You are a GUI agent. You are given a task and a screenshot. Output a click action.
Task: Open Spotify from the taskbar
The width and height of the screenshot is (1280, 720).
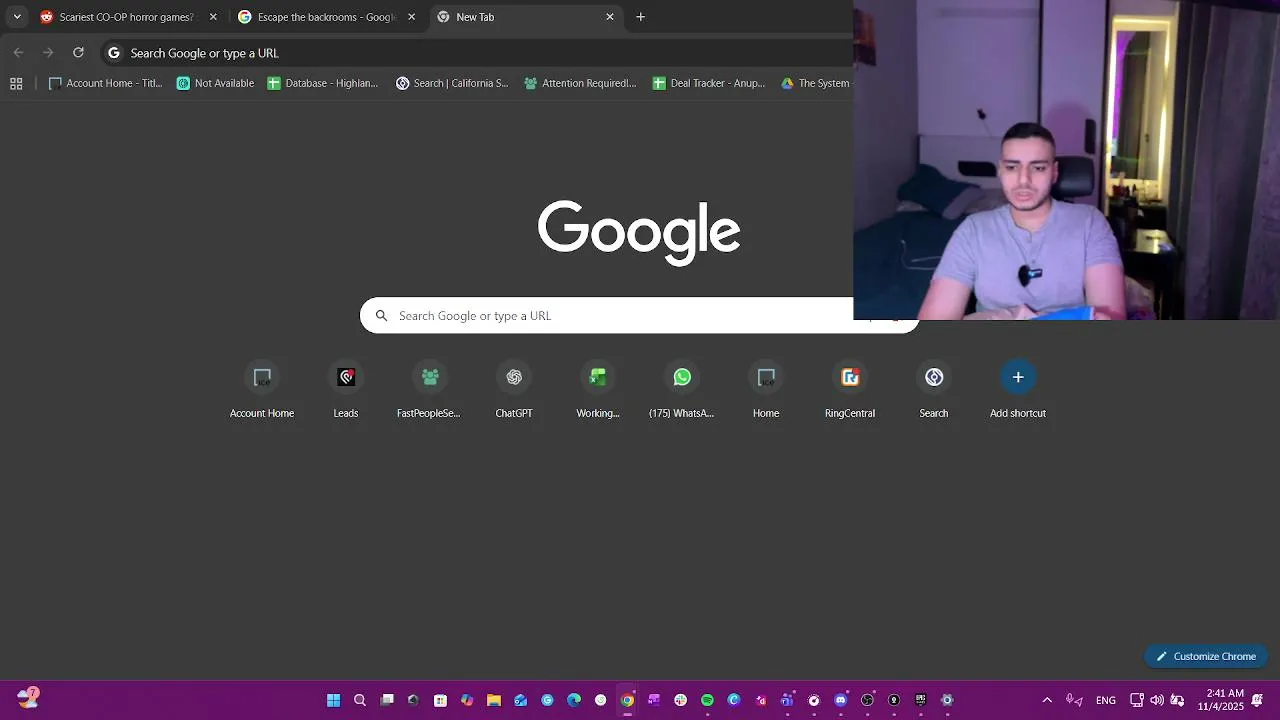pos(707,700)
